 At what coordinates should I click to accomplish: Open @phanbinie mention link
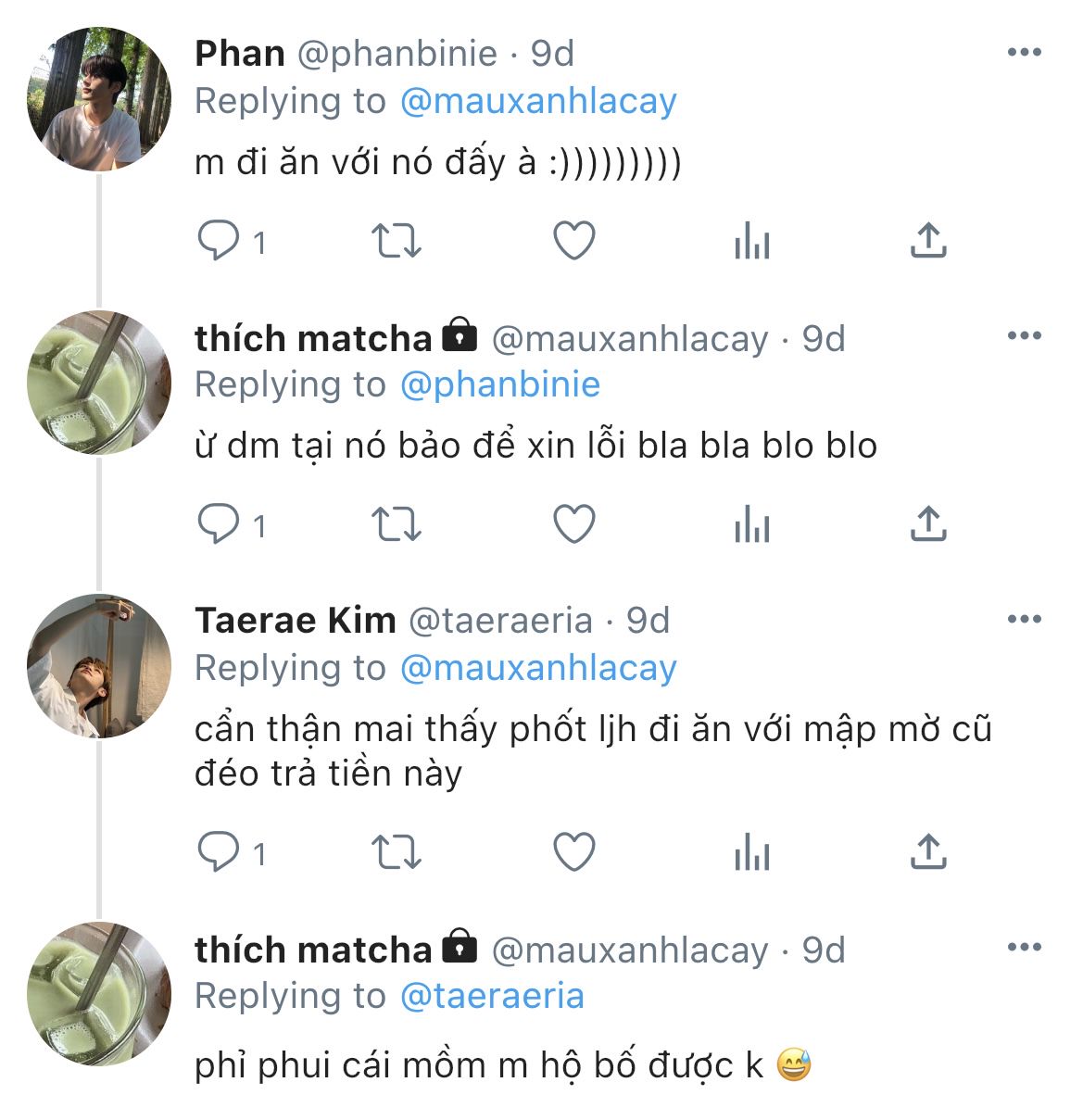point(500,384)
